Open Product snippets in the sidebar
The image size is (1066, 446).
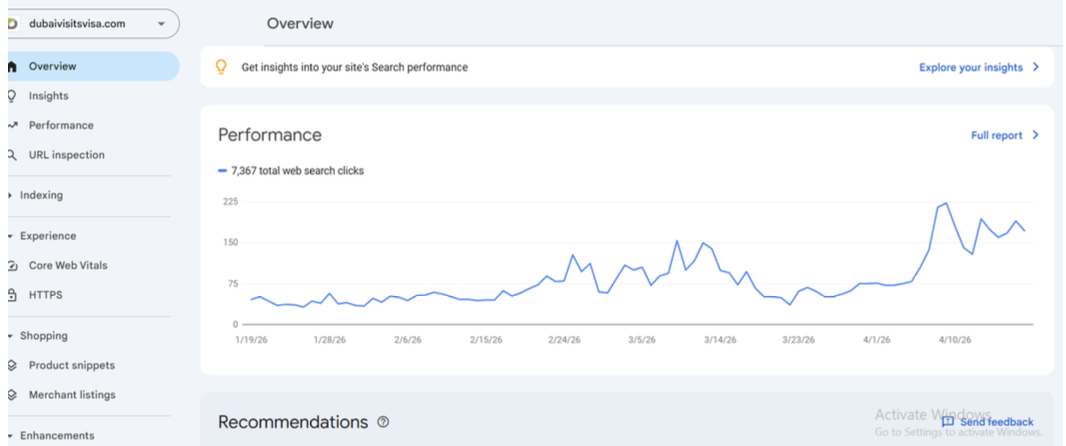tap(71, 365)
